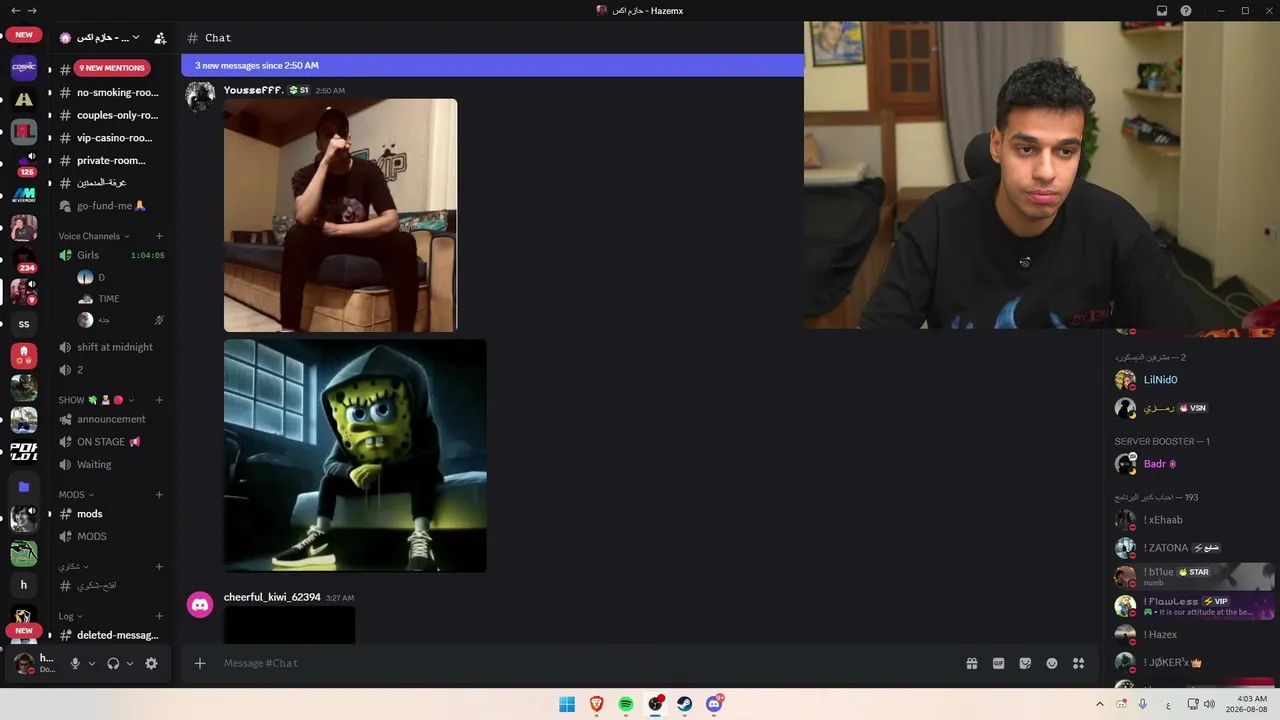The height and width of the screenshot is (720, 1280).
Task: Open Steam from the taskbar
Action: pyautogui.click(x=684, y=704)
